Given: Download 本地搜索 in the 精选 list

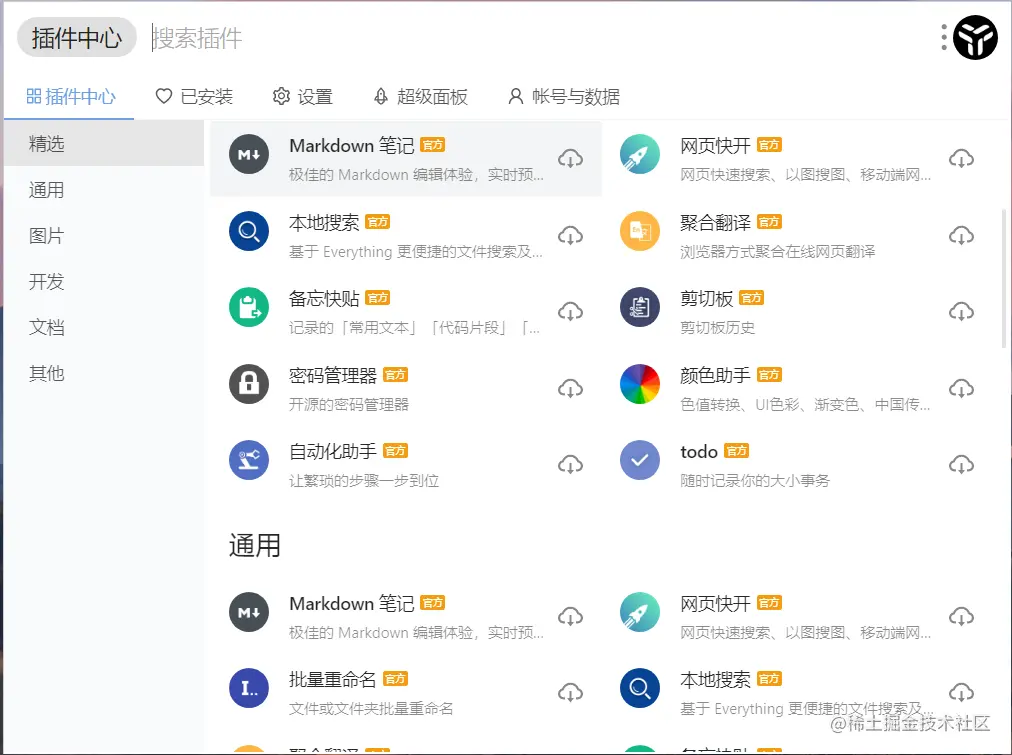Looking at the screenshot, I should [571, 235].
